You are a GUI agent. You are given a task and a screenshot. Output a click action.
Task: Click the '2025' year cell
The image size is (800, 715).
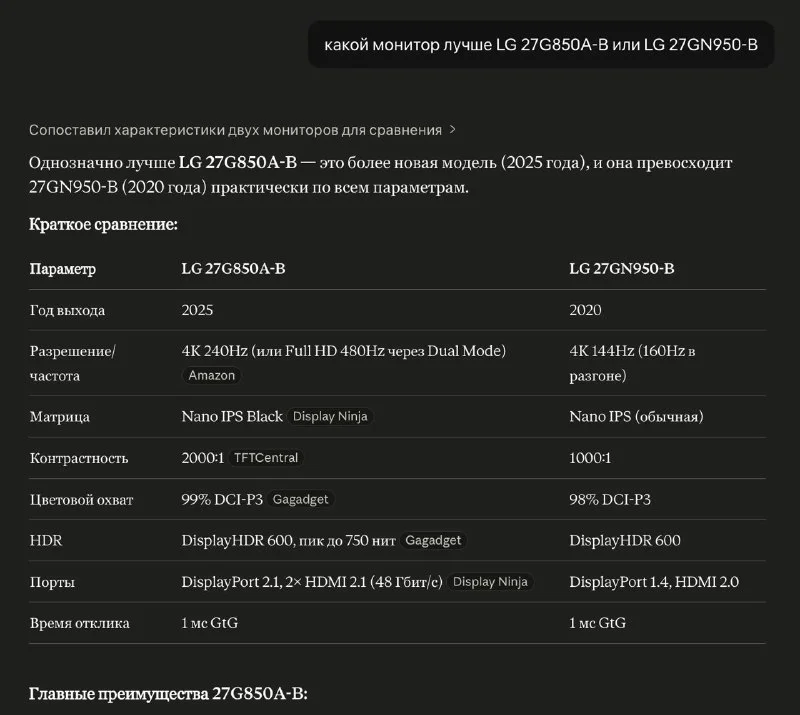197,310
